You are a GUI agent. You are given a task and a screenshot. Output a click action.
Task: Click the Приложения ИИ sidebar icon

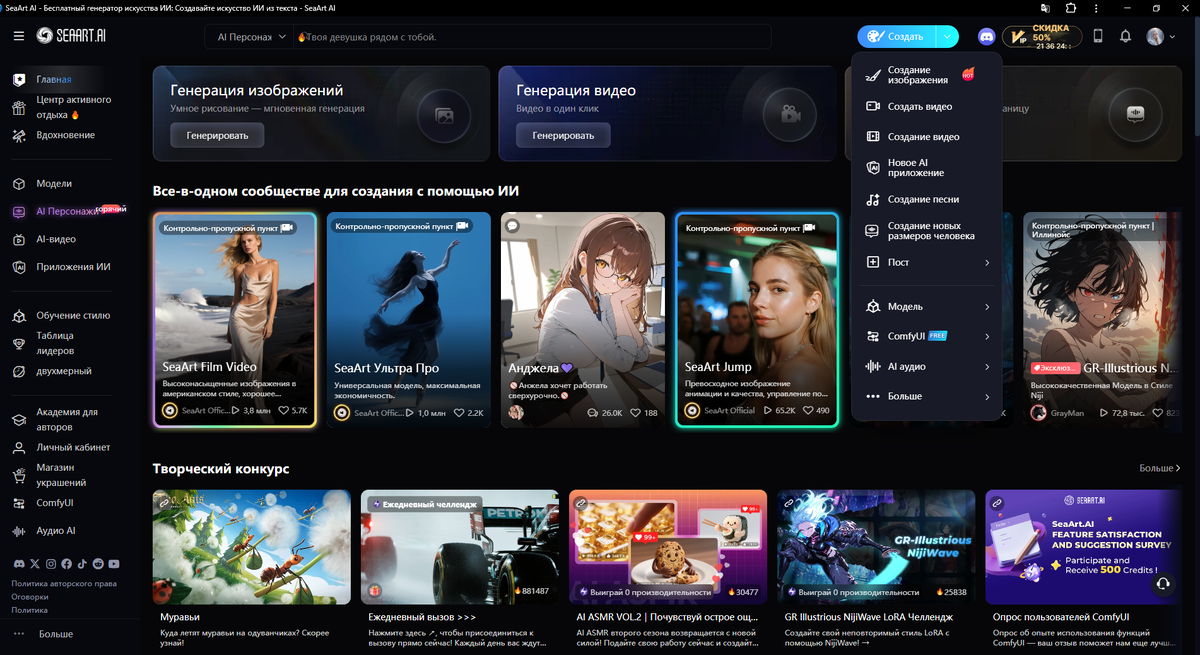[x=18, y=267]
